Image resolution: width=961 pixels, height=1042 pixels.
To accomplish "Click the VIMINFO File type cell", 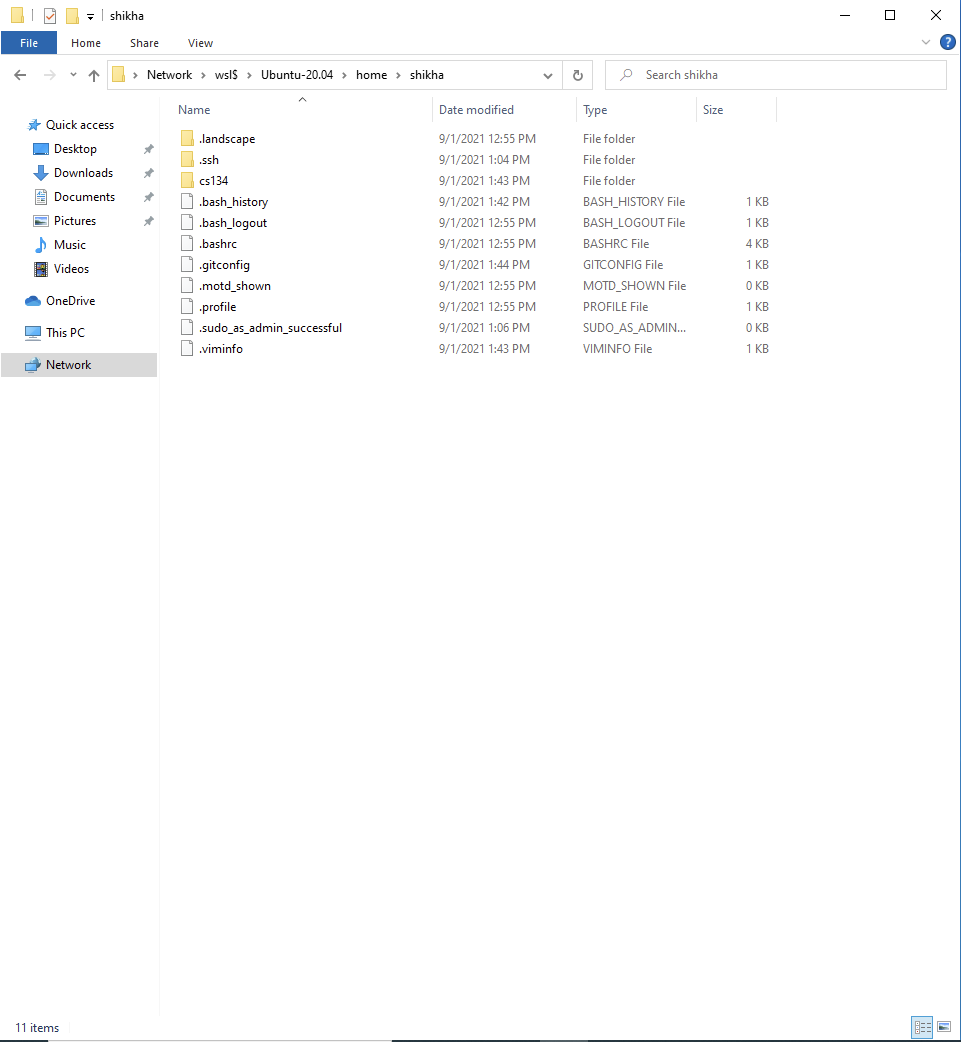I will click(617, 349).
